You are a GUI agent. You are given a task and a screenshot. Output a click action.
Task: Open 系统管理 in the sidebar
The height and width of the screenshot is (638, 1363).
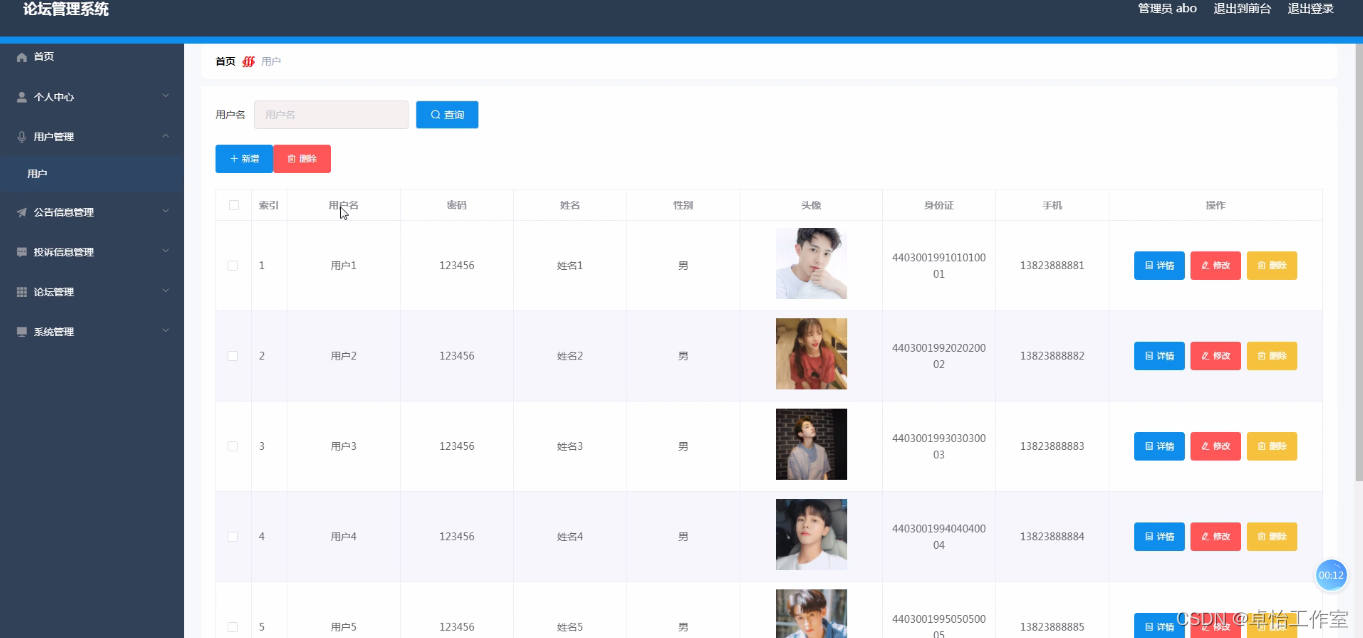(x=92, y=332)
